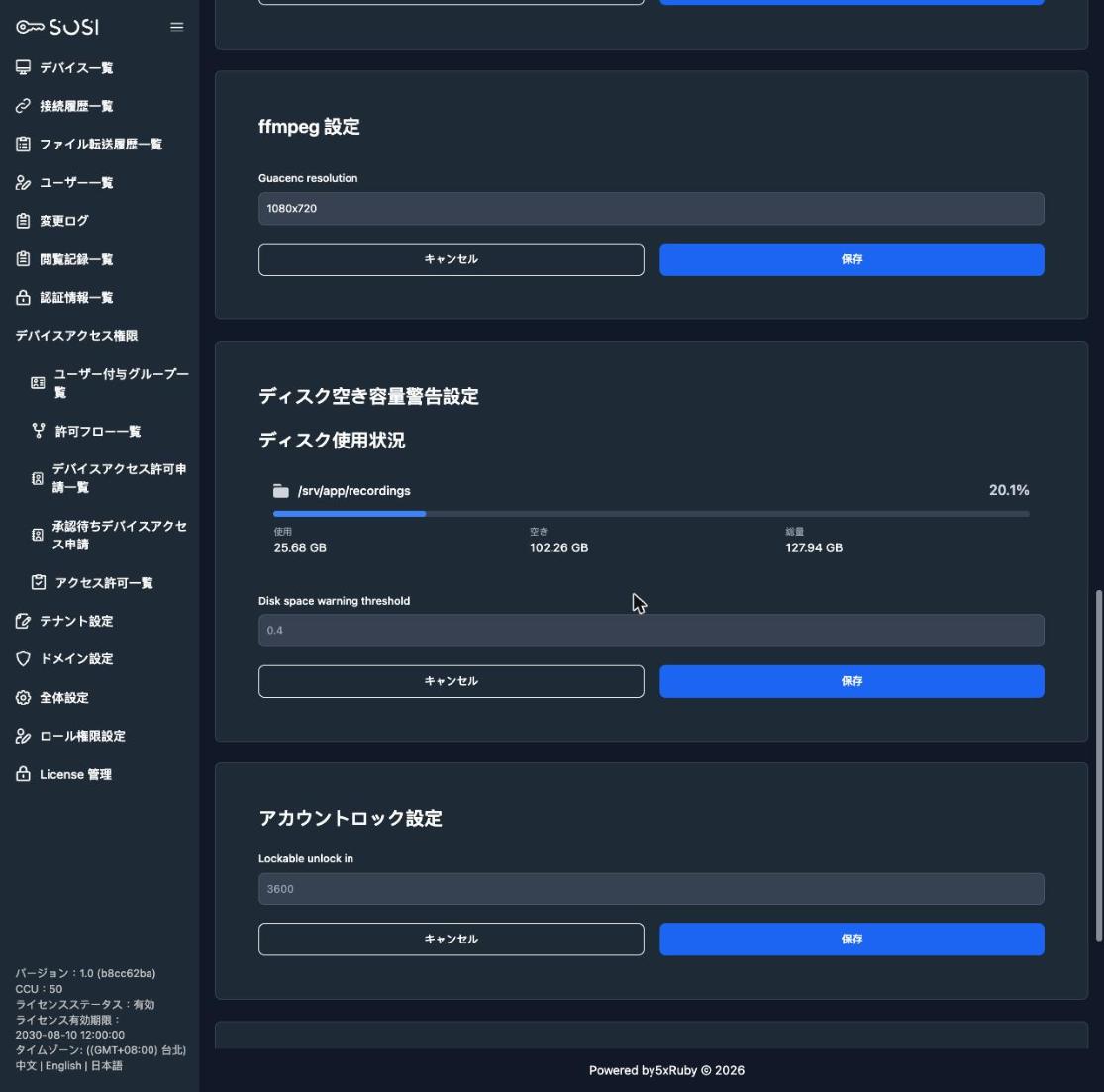The height and width of the screenshot is (1092, 1104).
Task: Go to 接続履歴一覧 page
Action: (77, 106)
